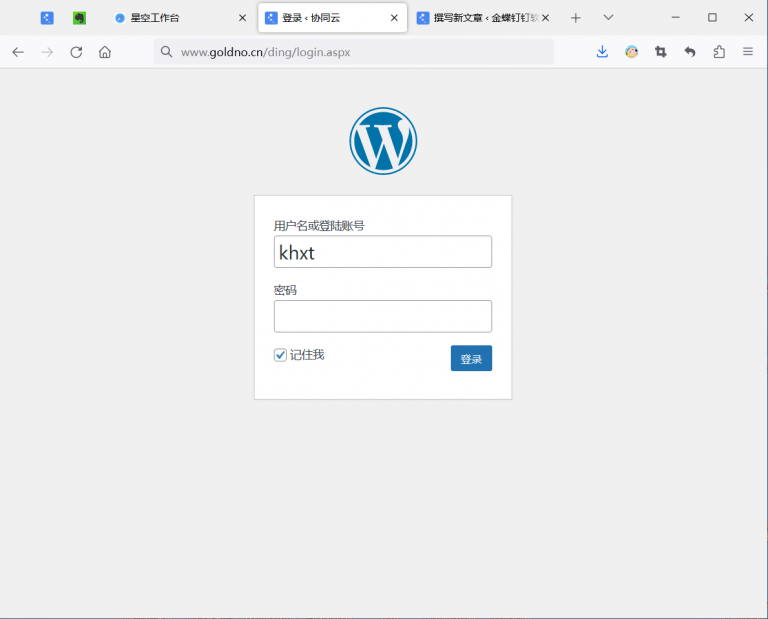Select the pinned Evernote green tab
The height and width of the screenshot is (619, 768).
[x=79, y=18]
